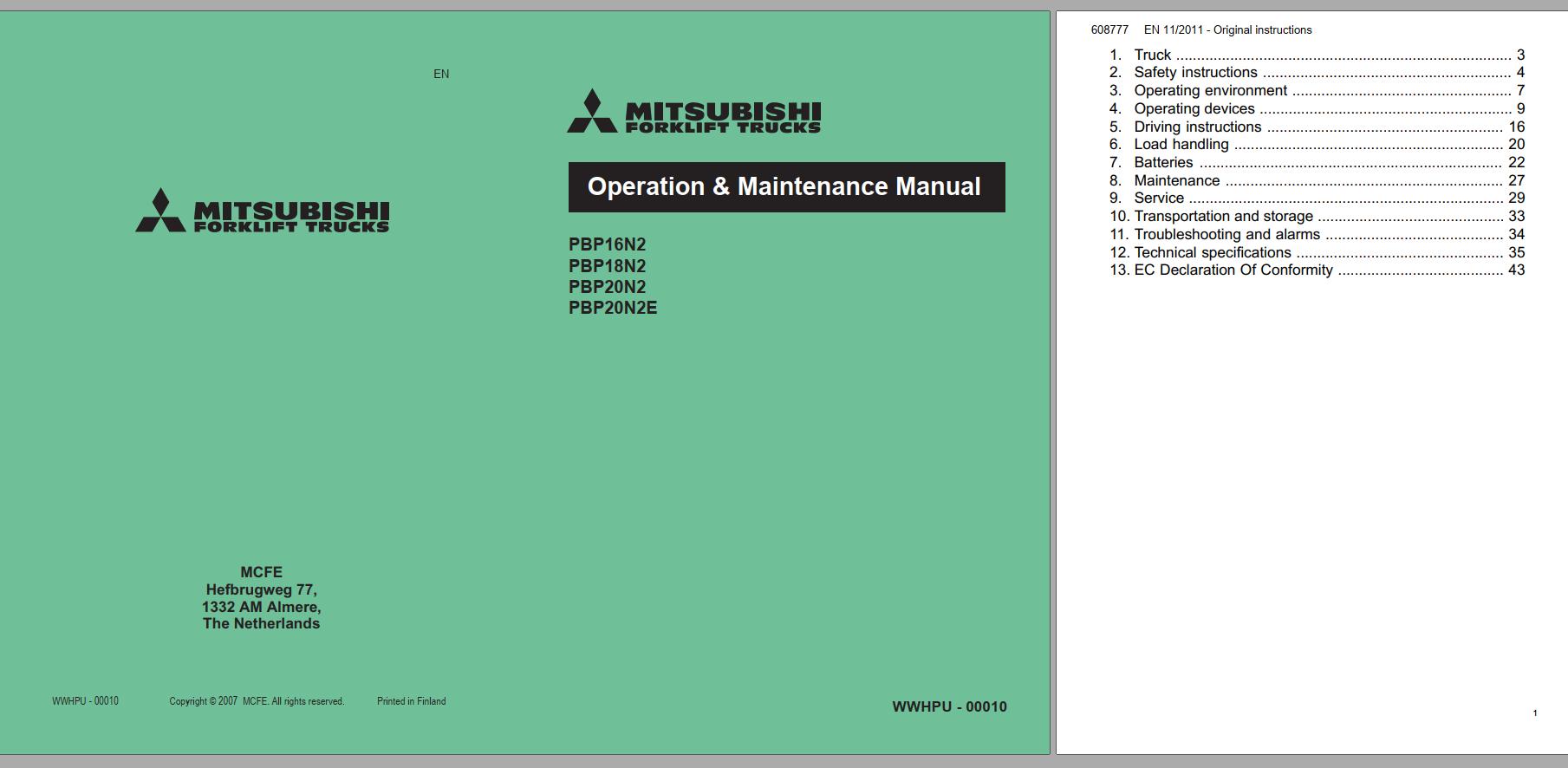Click the bold "WWHPU - 00010" code on the front cover

pyautogui.click(x=949, y=706)
